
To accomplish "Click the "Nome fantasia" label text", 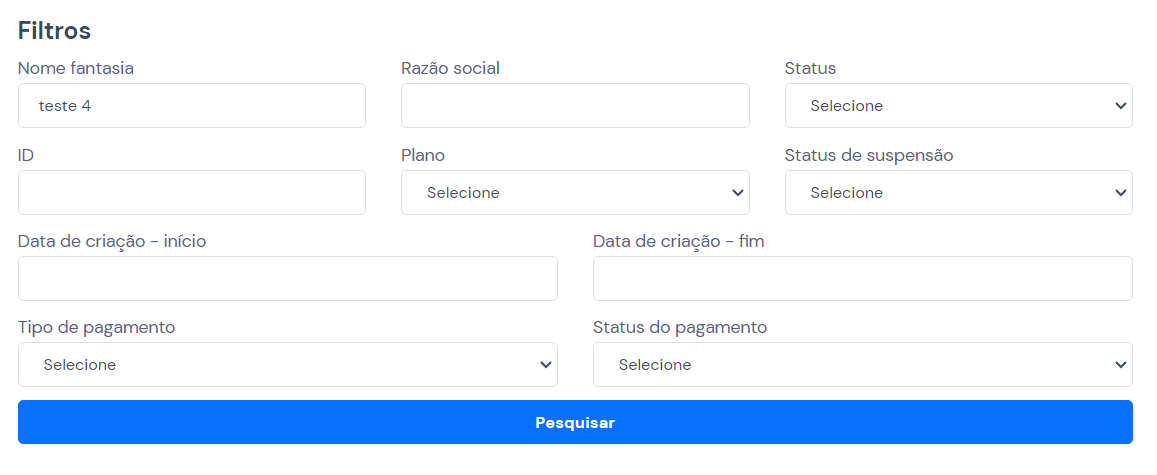I will pyautogui.click(x=76, y=69).
